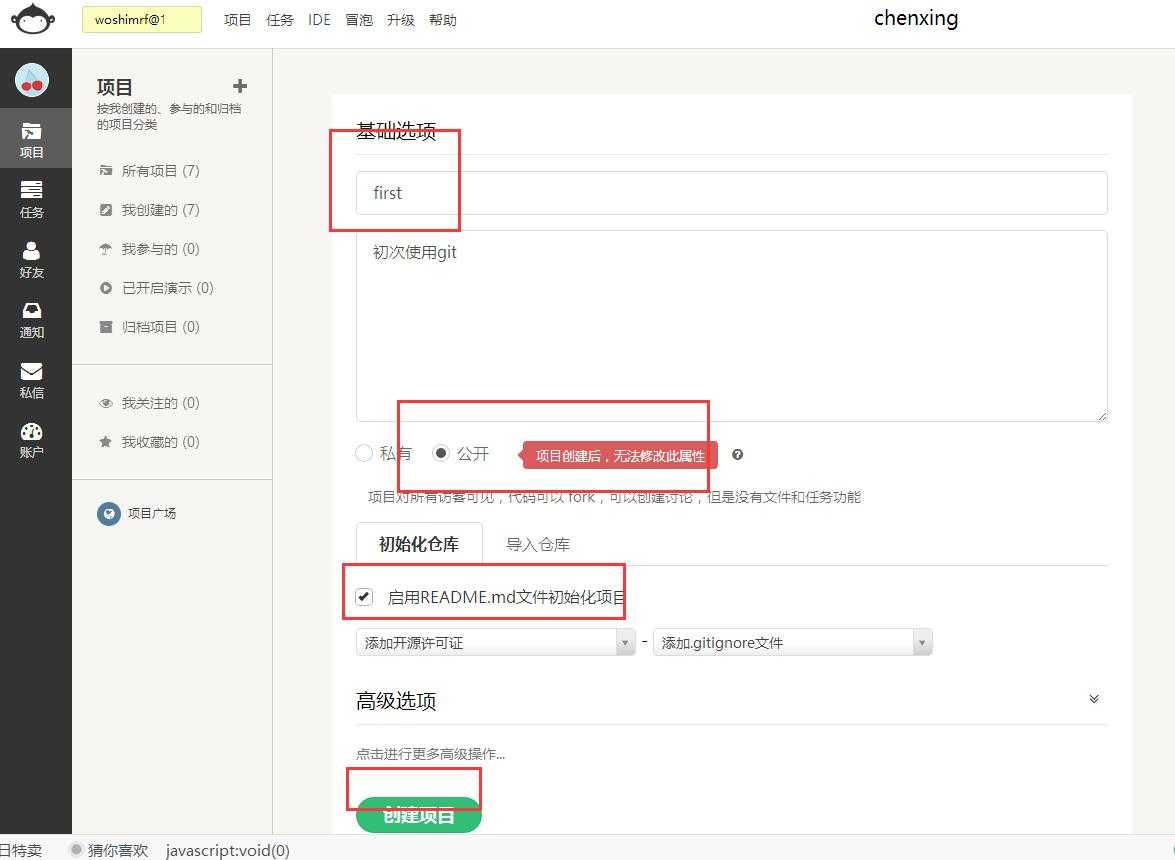This screenshot has width=1175, height=860.
Task: Open 好友 in the dark sidebar
Action: click(x=31, y=259)
